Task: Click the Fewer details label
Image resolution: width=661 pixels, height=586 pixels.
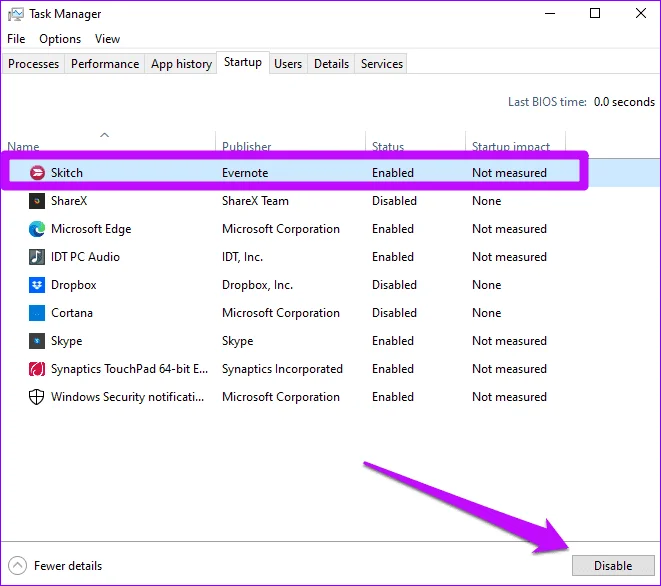Action: pos(68,566)
